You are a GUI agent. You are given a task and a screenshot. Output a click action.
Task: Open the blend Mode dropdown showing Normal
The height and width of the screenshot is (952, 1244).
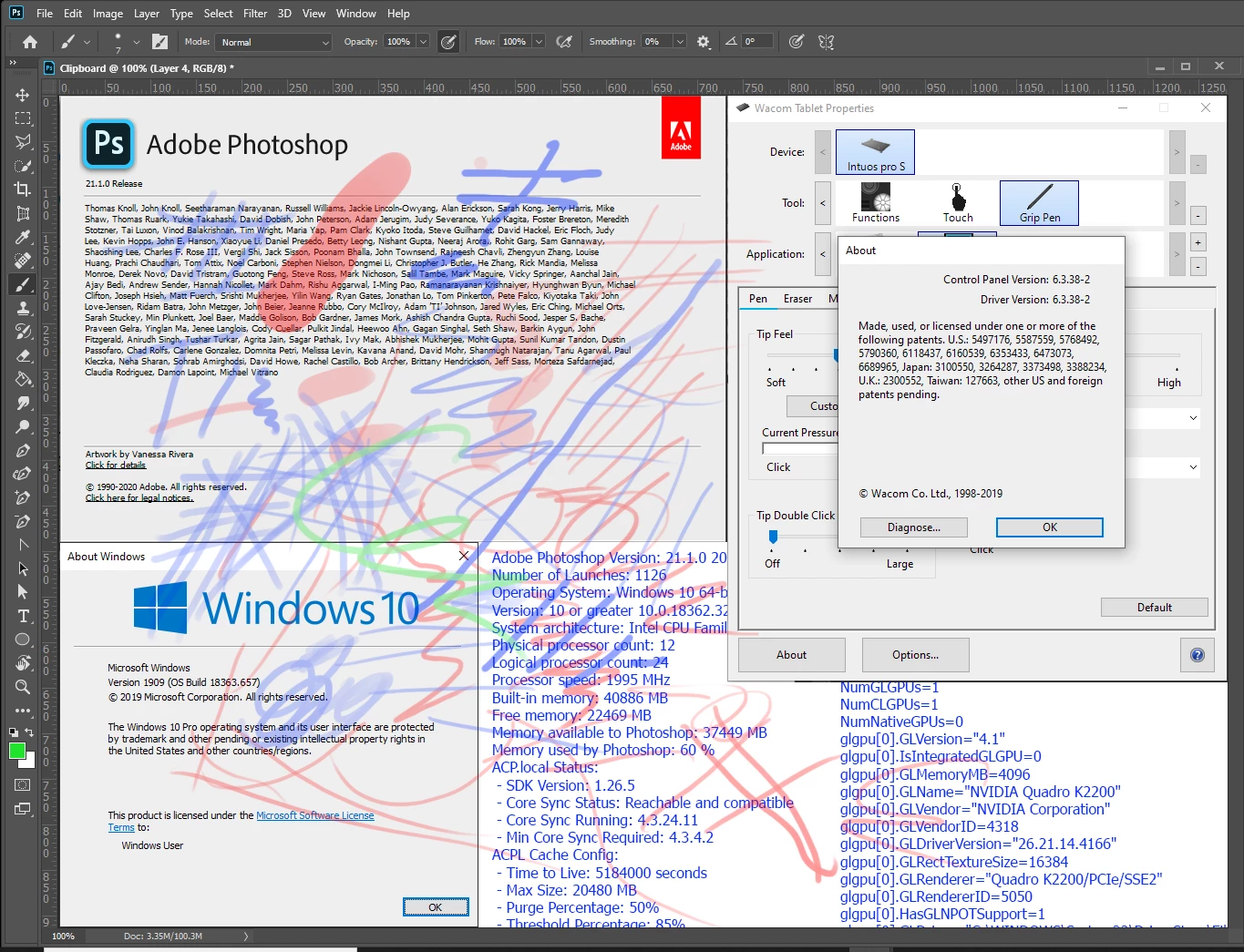click(x=273, y=42)
